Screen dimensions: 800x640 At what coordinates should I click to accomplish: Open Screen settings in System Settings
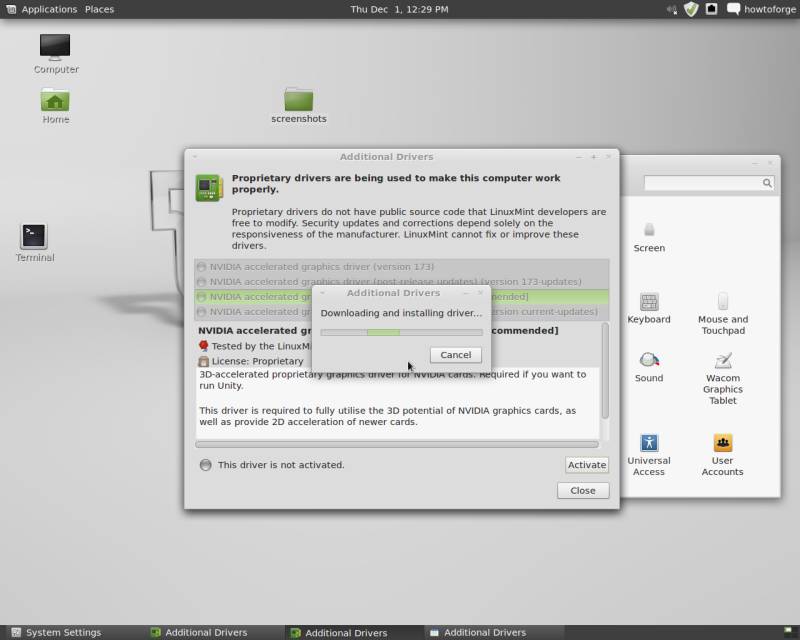coord(649,238)
